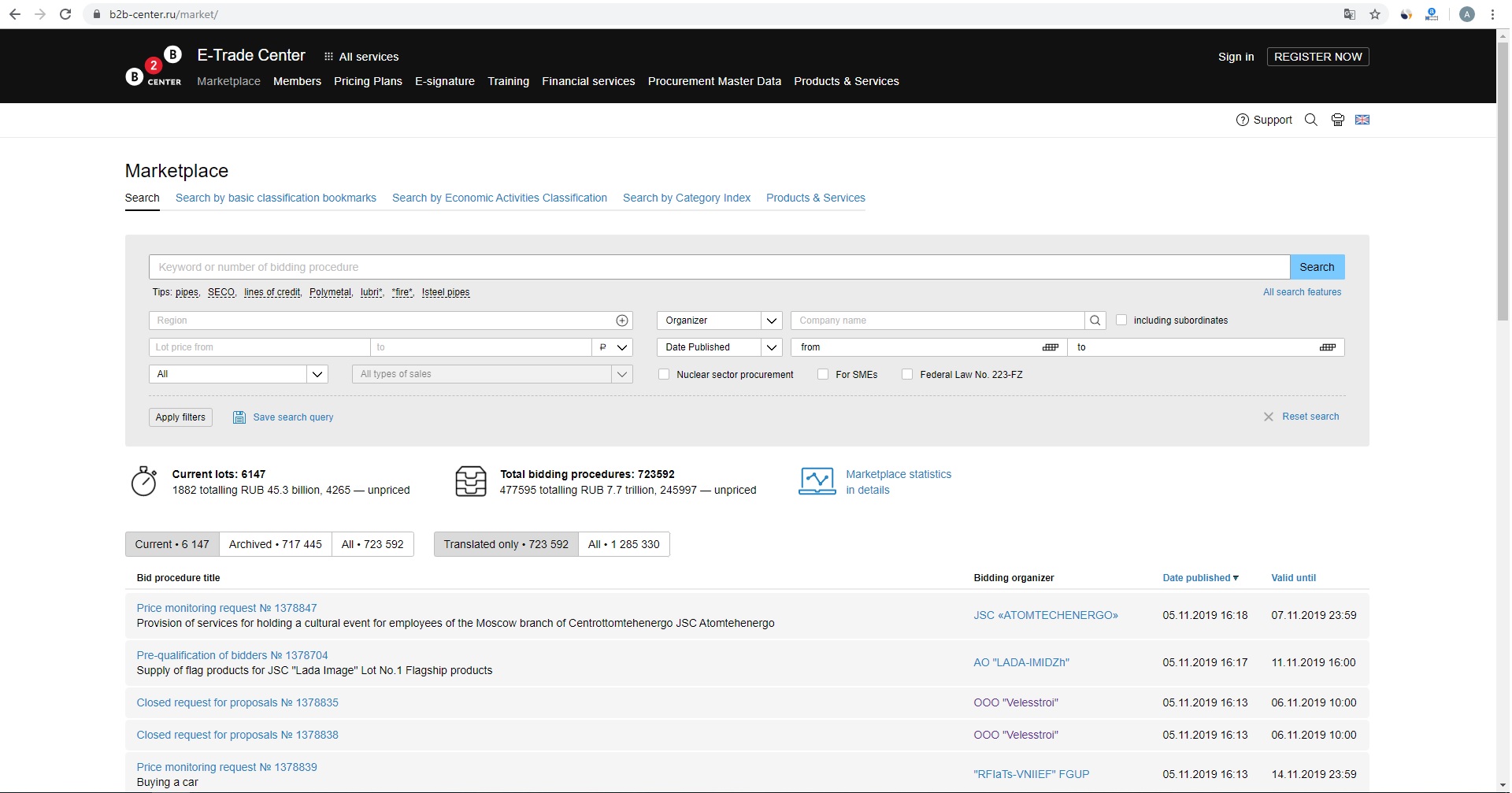Select the Archived lots tab

(x=275, y=544)
